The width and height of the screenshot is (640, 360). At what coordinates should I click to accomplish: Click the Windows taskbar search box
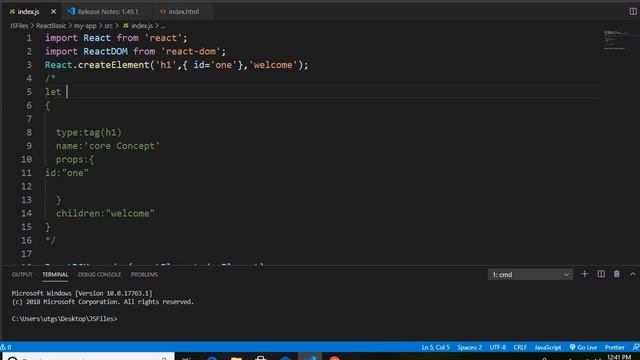click(89, 357)
